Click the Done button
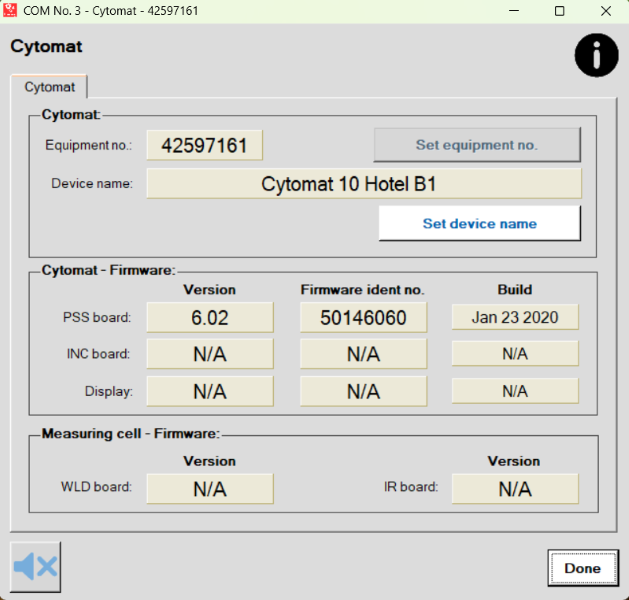 point(582,568)
